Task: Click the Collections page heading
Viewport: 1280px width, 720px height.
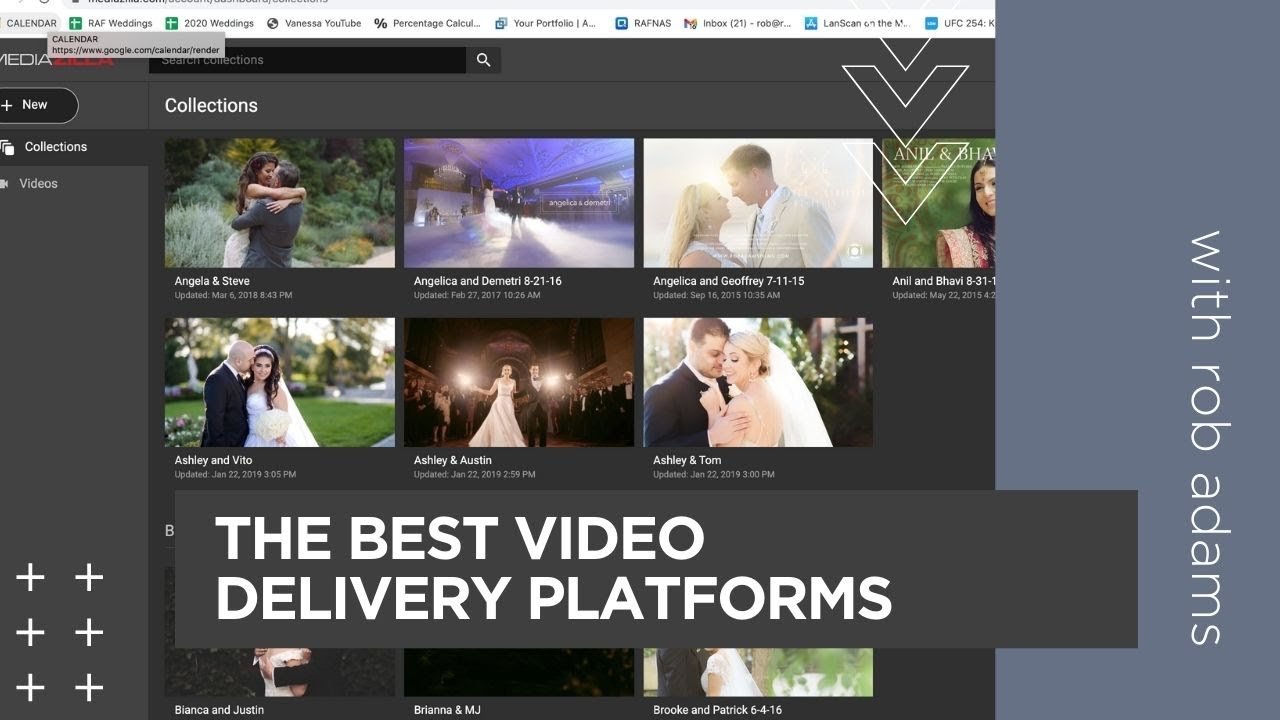Action: (x=211, y=105)
